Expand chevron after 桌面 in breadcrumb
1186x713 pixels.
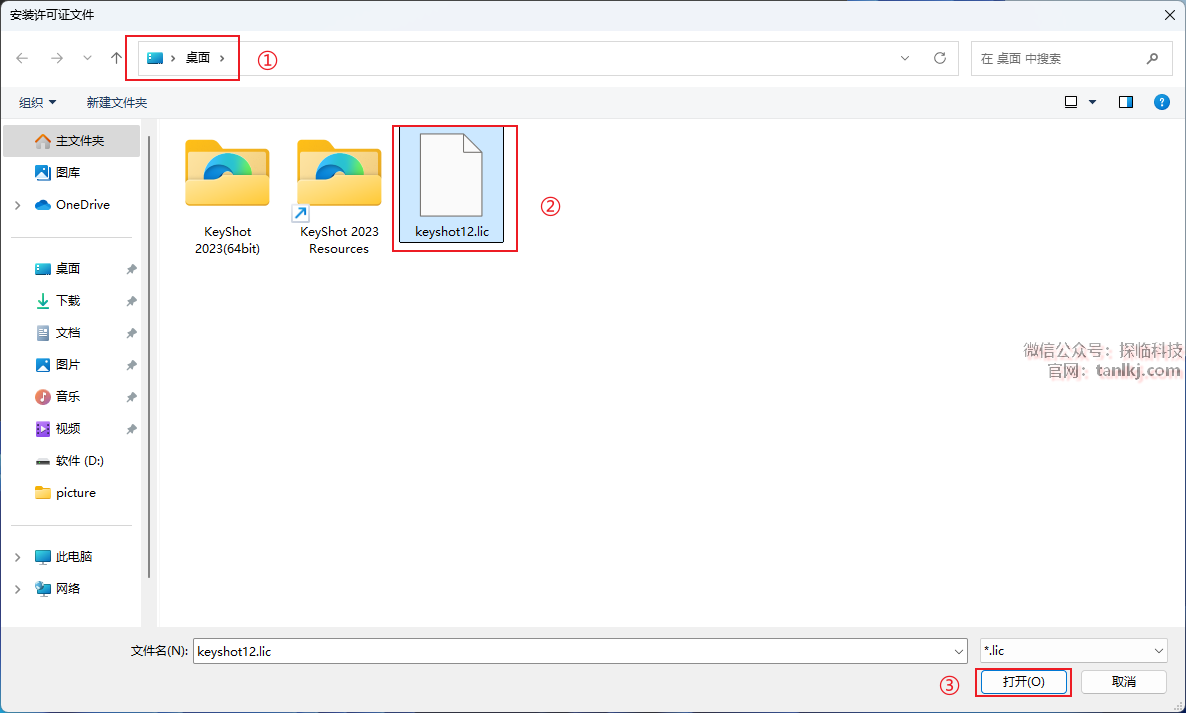point(222,58)
